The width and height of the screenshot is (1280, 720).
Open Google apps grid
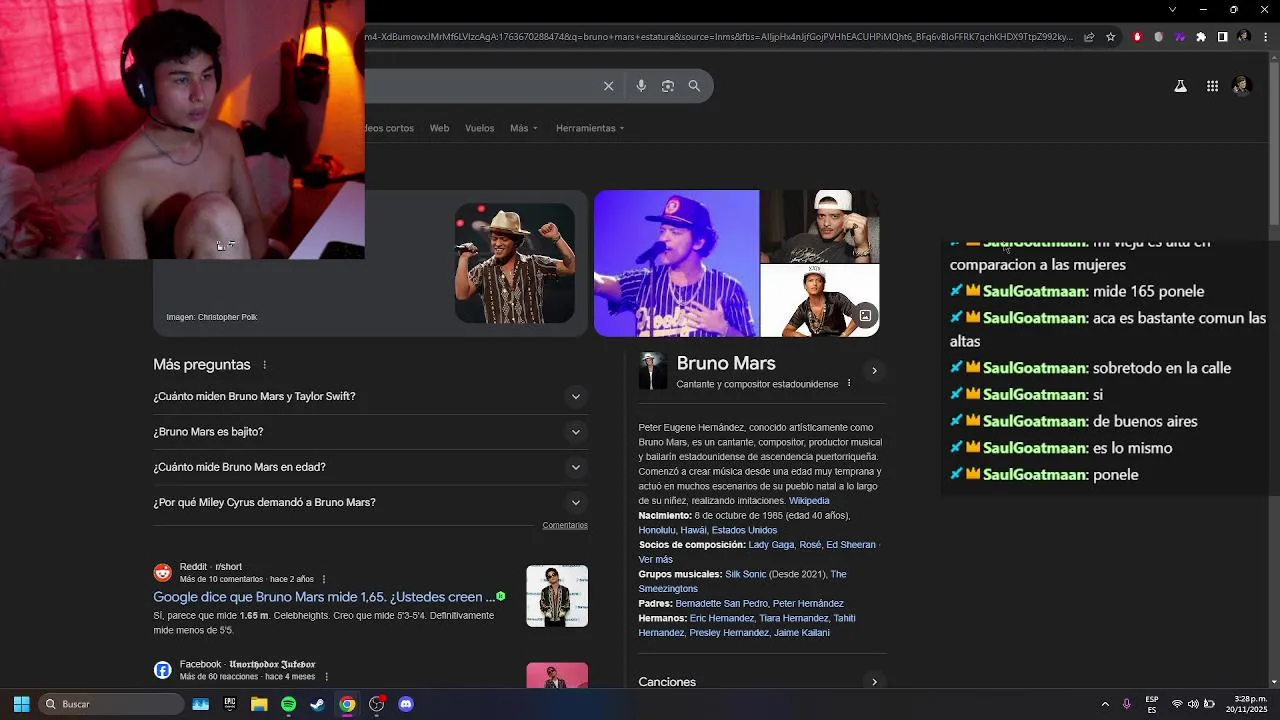pos(1212,86)
